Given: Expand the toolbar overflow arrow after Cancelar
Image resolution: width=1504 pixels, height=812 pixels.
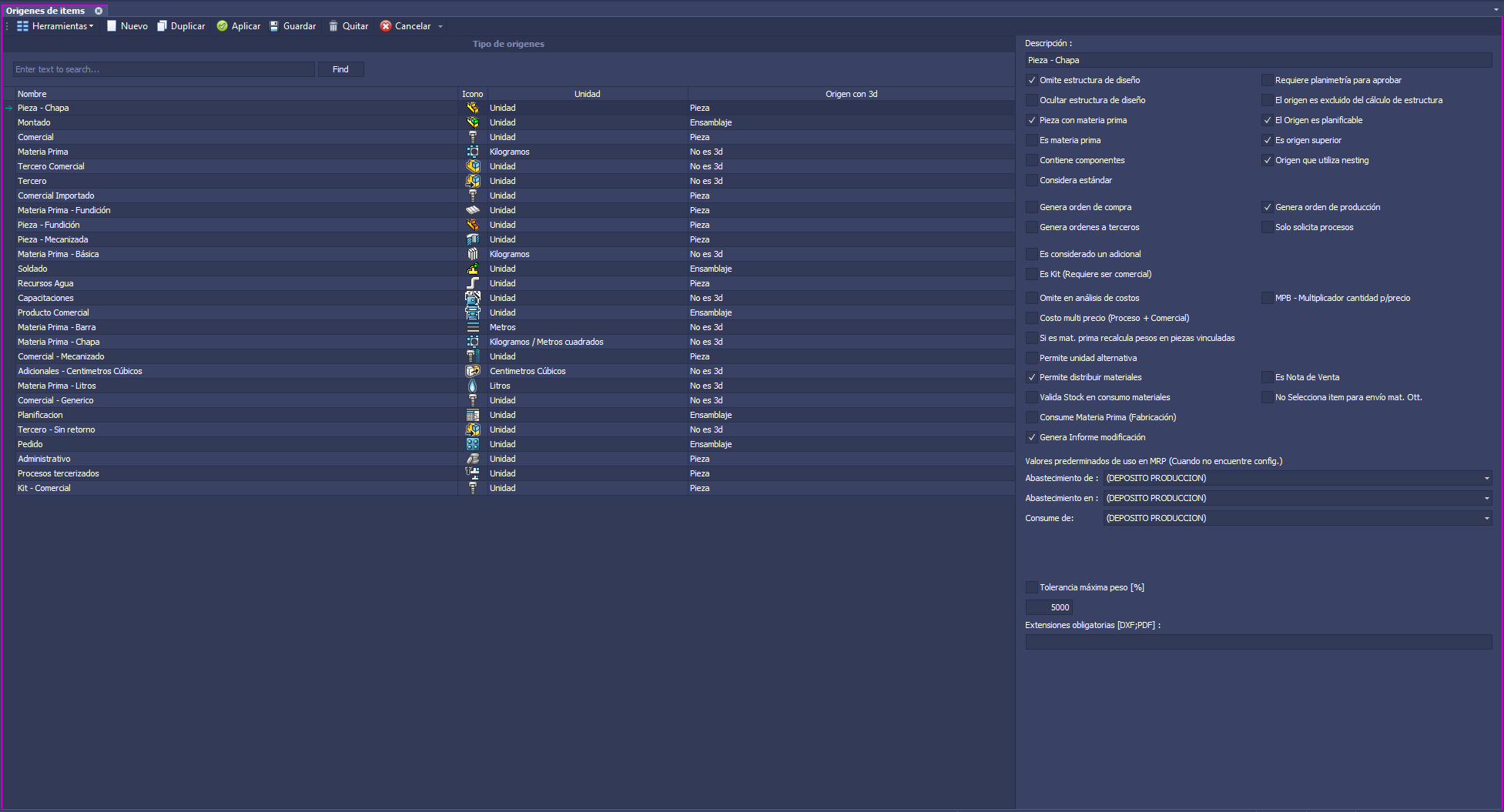Looking at the screenshot, I should point(440,26).
